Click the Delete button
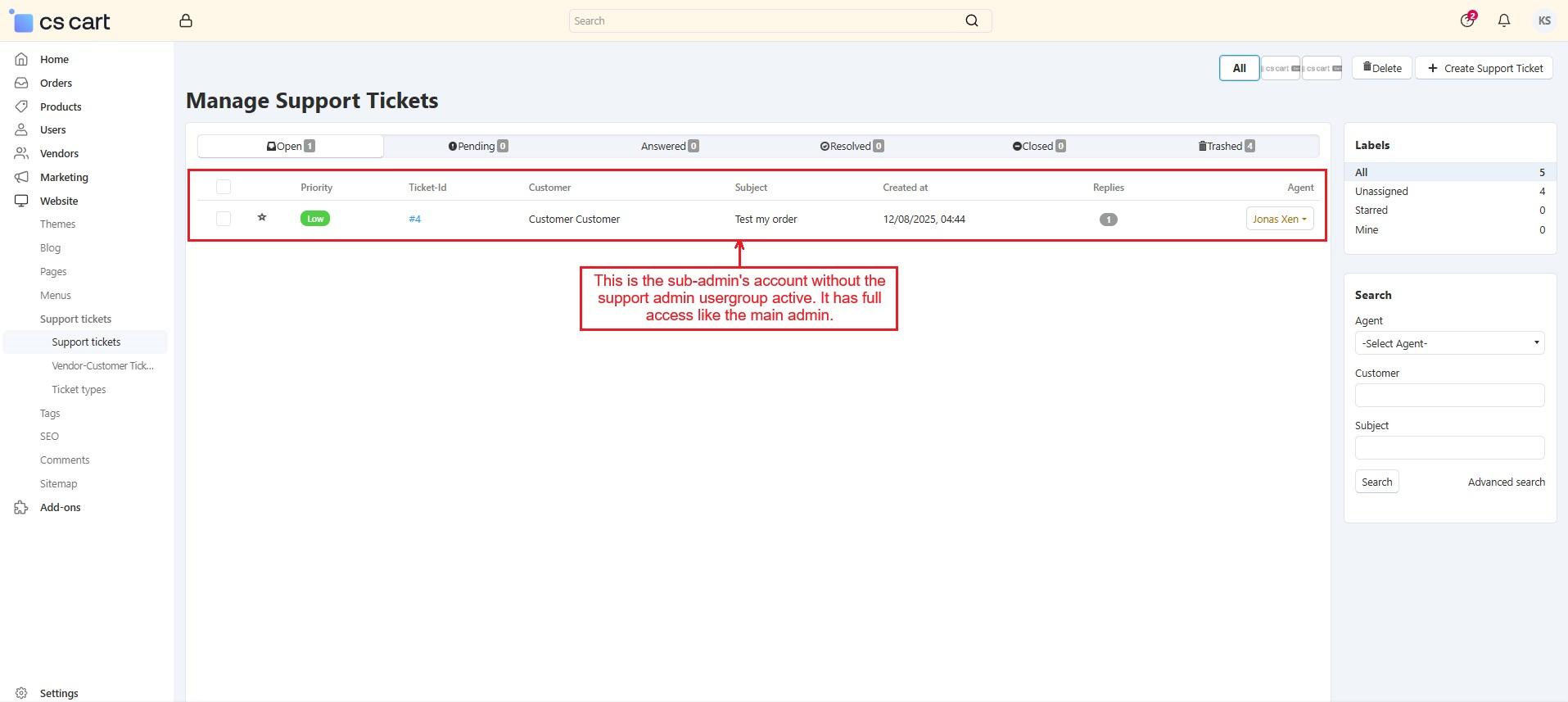Screen dimensions: 1568x702 point(1381,69)
